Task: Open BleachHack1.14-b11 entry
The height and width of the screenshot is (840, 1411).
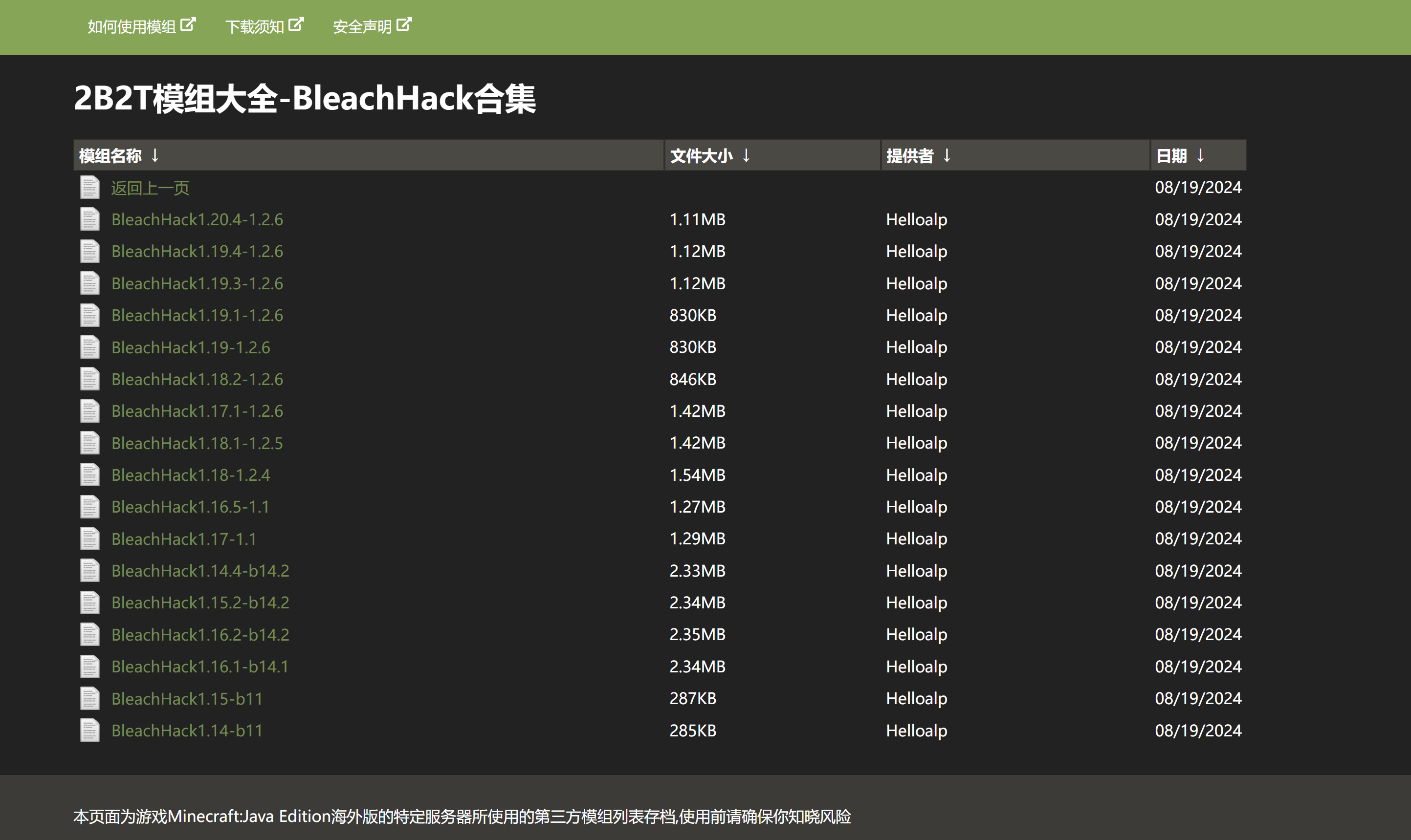Action: coord(187,731)
